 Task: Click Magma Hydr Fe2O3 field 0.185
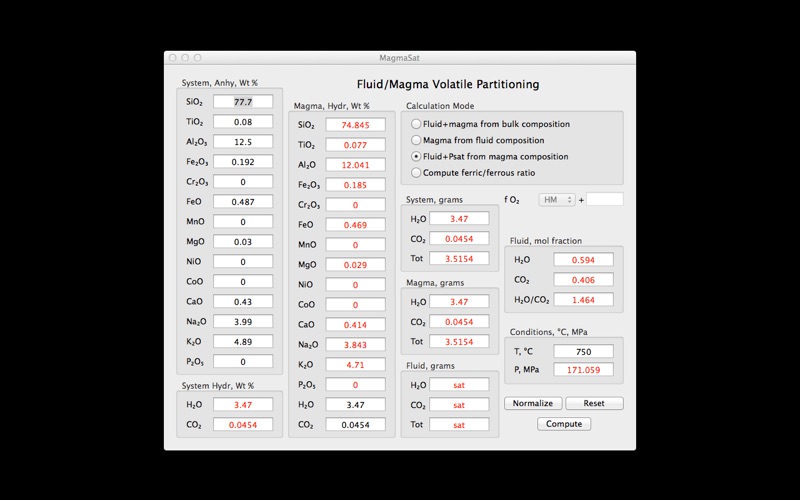pos(356,185)
